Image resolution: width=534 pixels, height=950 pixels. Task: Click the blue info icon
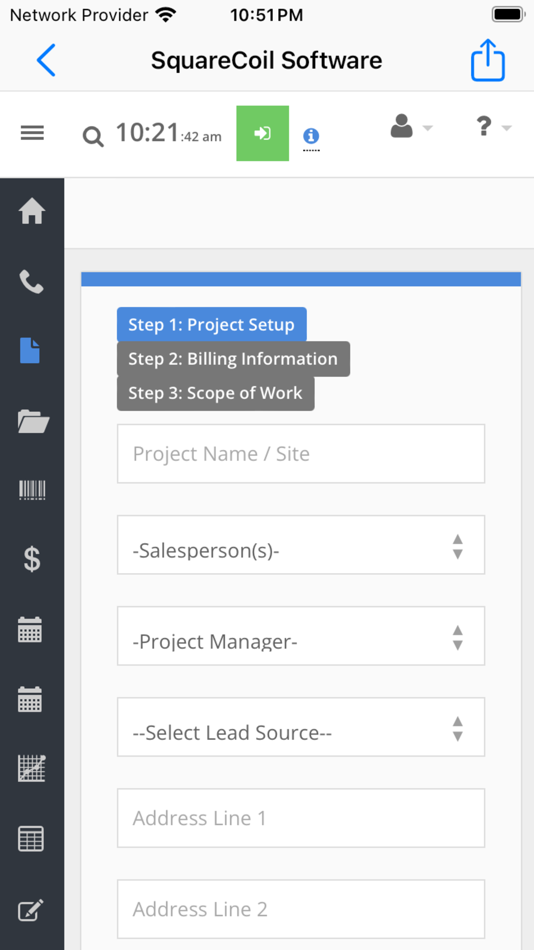[311, 136]
